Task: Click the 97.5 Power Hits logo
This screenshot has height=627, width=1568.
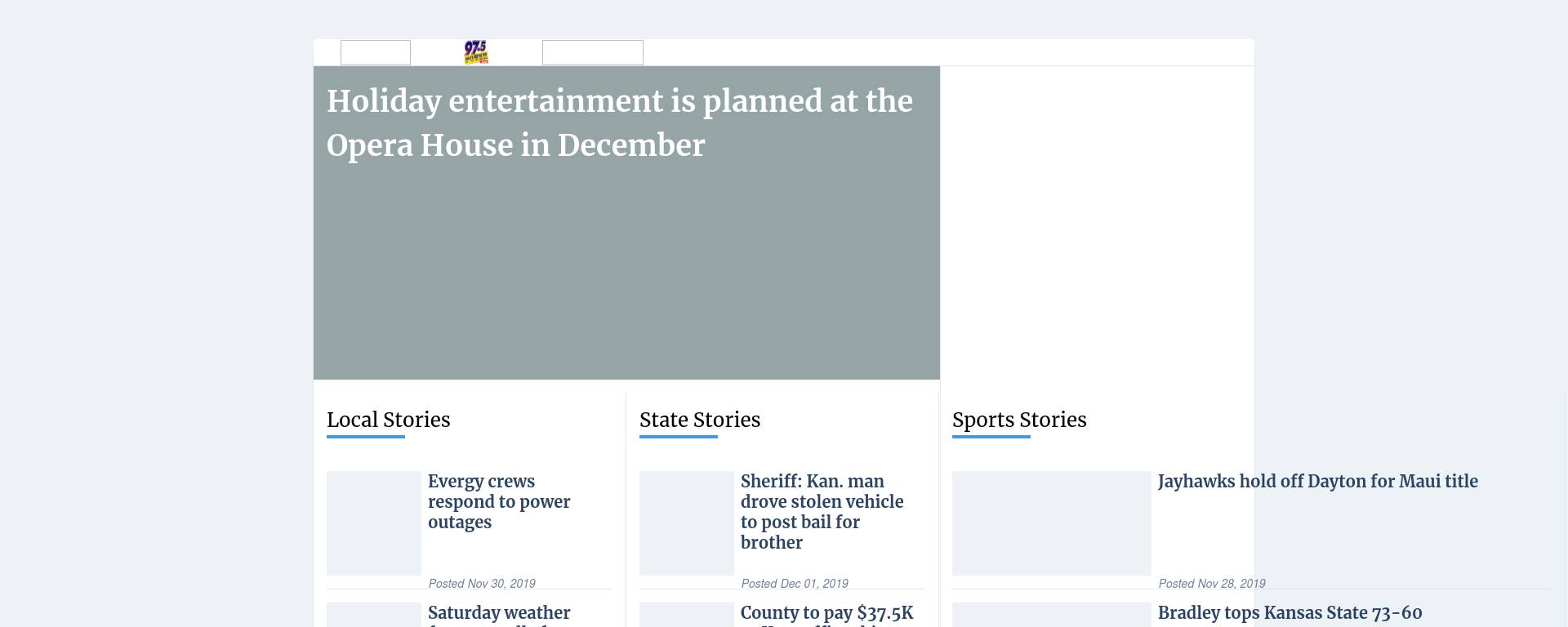Action: [x=475, y=52]
